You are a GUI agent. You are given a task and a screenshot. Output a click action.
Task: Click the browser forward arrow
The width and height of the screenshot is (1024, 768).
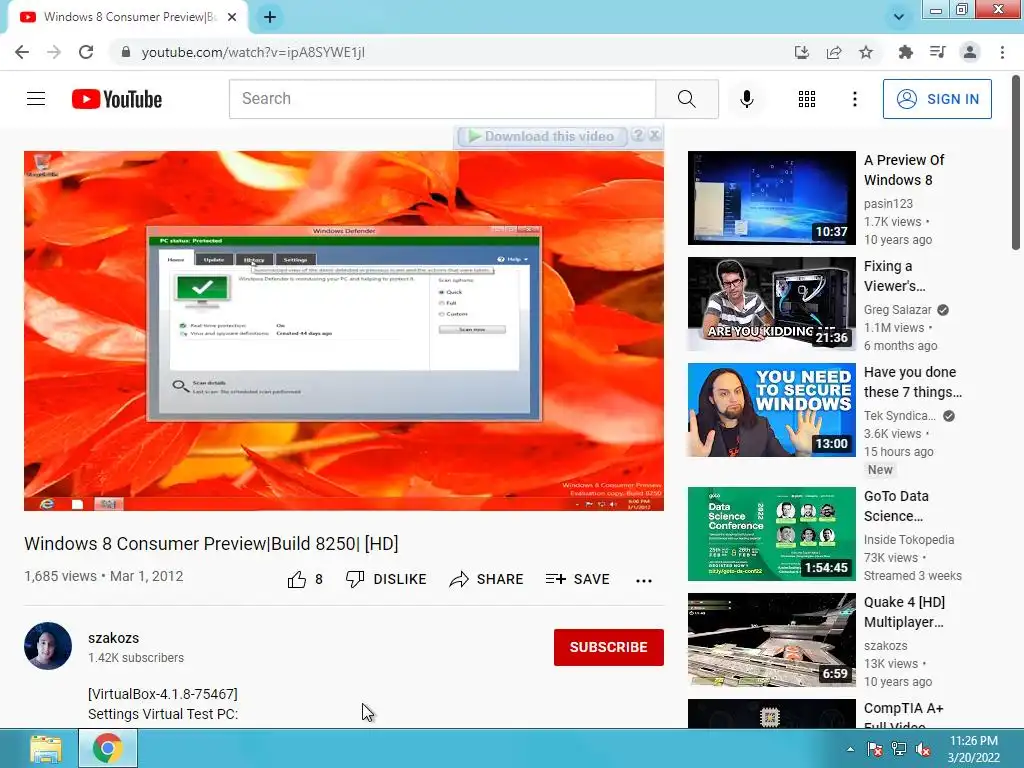(x=54, y=52)
